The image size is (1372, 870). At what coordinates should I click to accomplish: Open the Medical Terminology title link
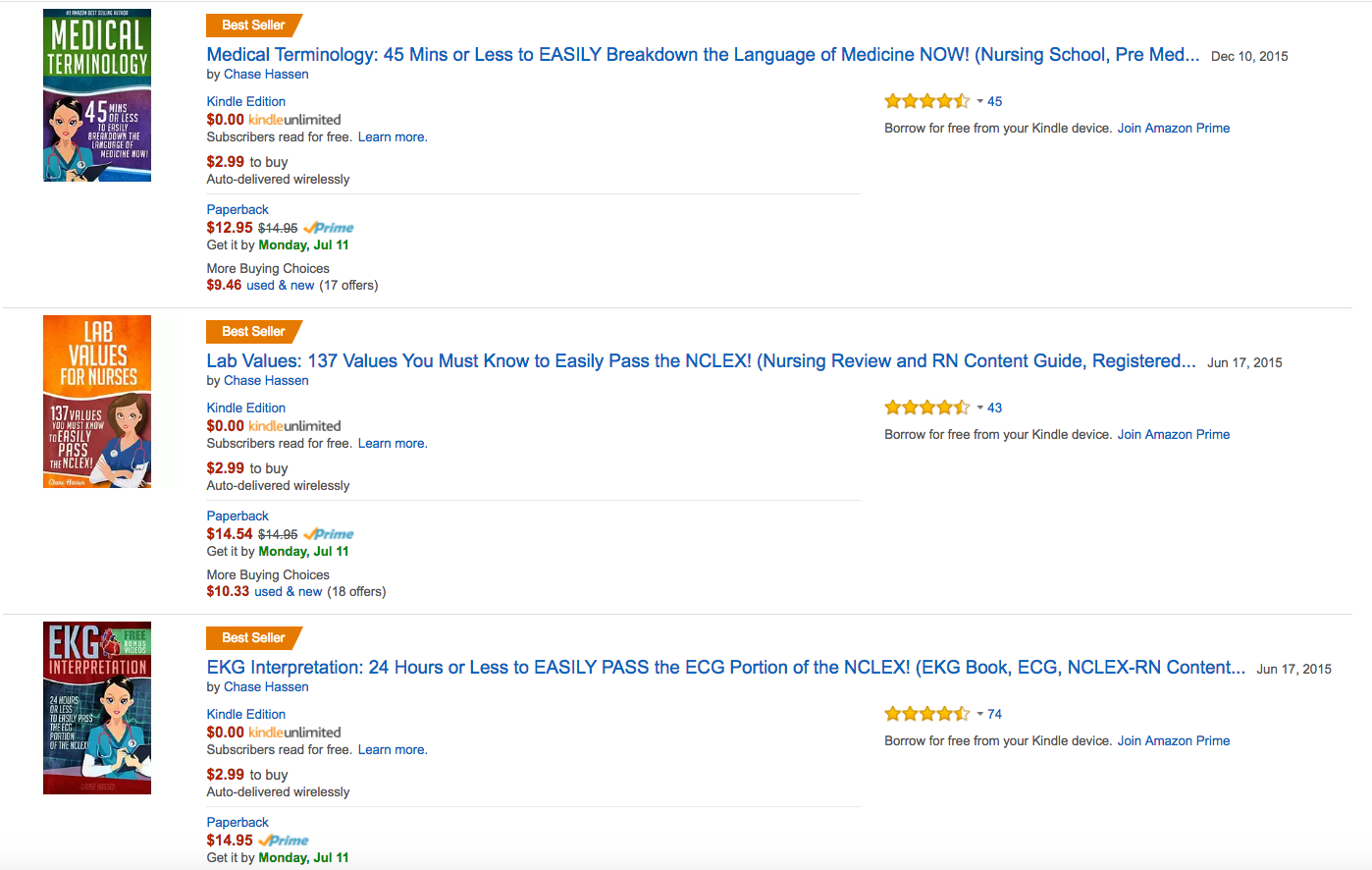coord(703,55)
